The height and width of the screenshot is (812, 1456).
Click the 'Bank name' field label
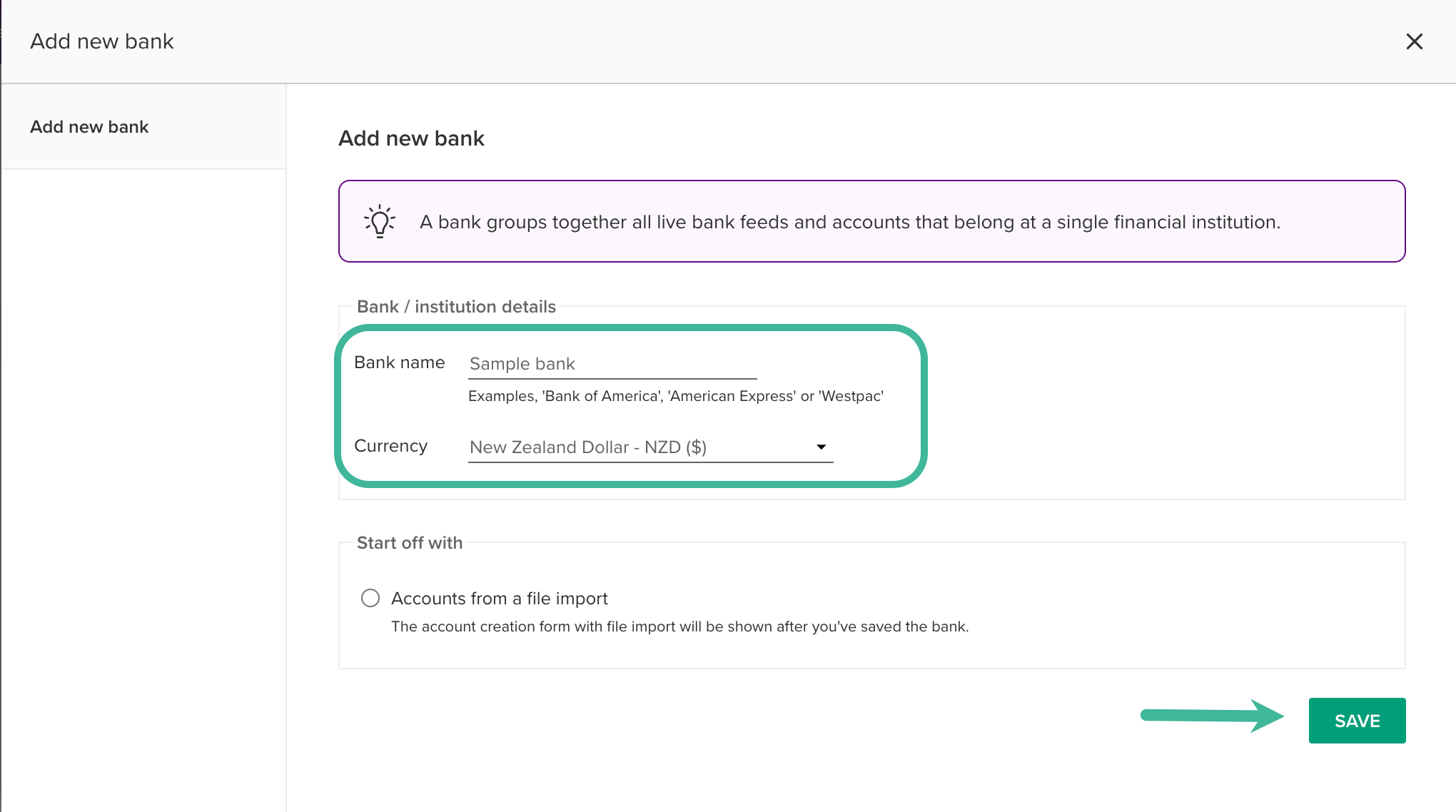pyautogui.click(x=399, y=362)
